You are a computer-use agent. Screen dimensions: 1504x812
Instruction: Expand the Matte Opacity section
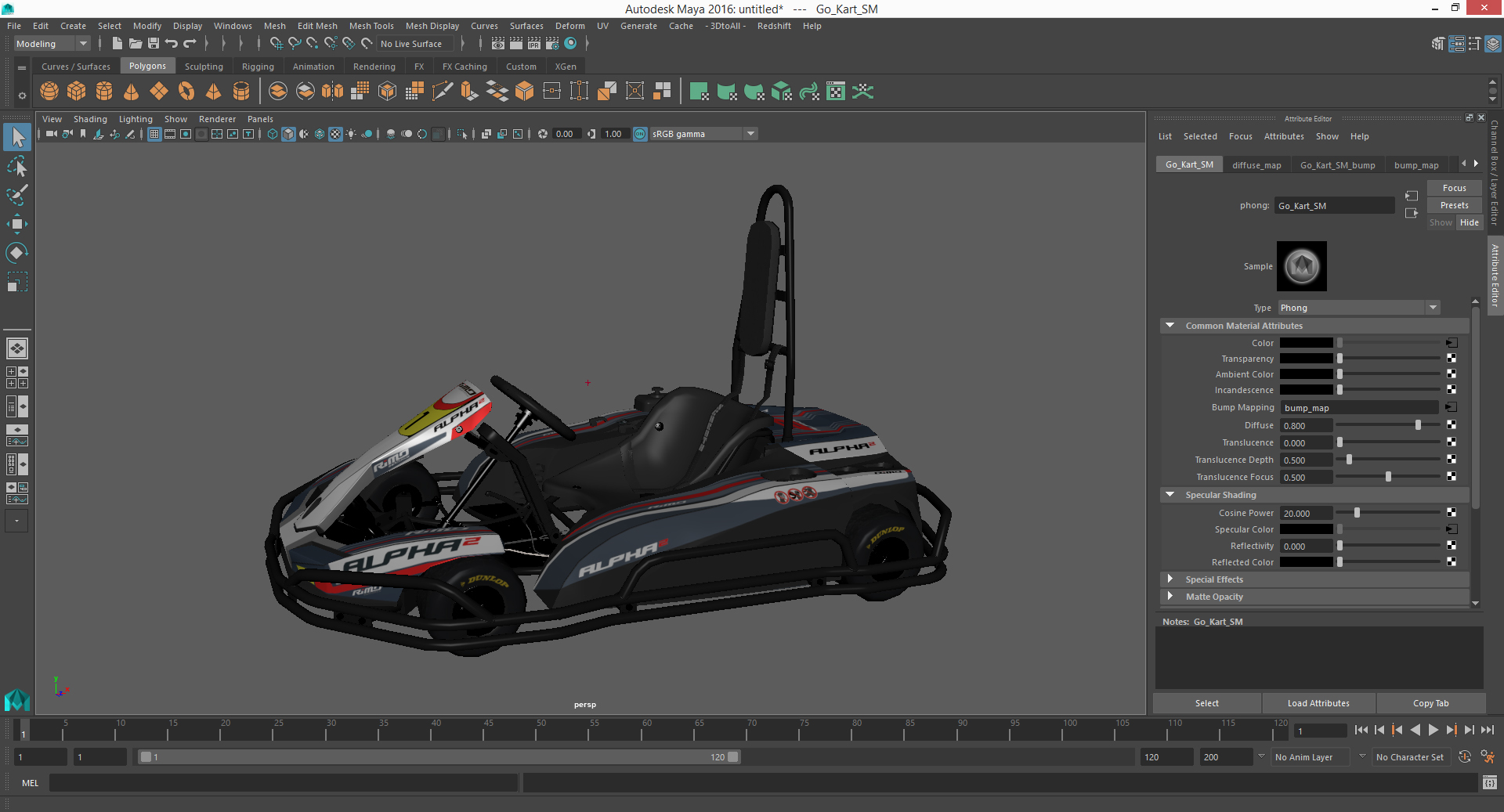pyautogui.click(x=1170, y=597)
